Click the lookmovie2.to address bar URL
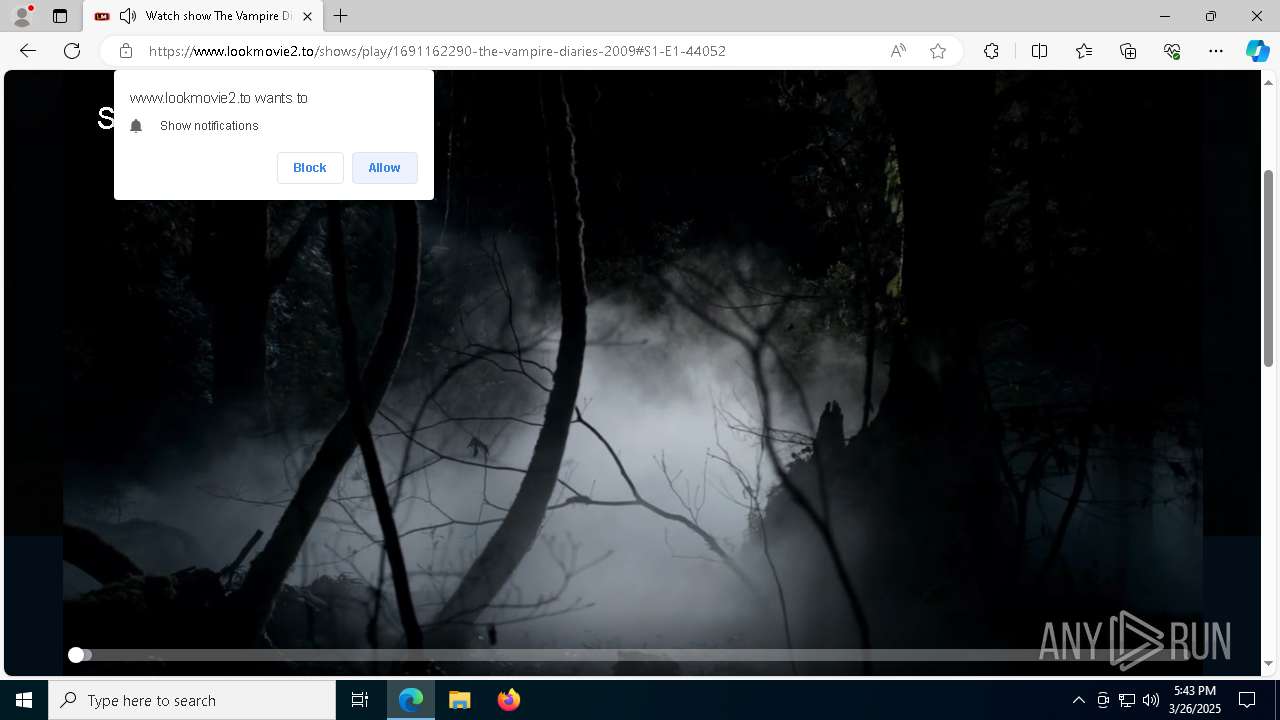1280x720 pixels. pos(437,51)
